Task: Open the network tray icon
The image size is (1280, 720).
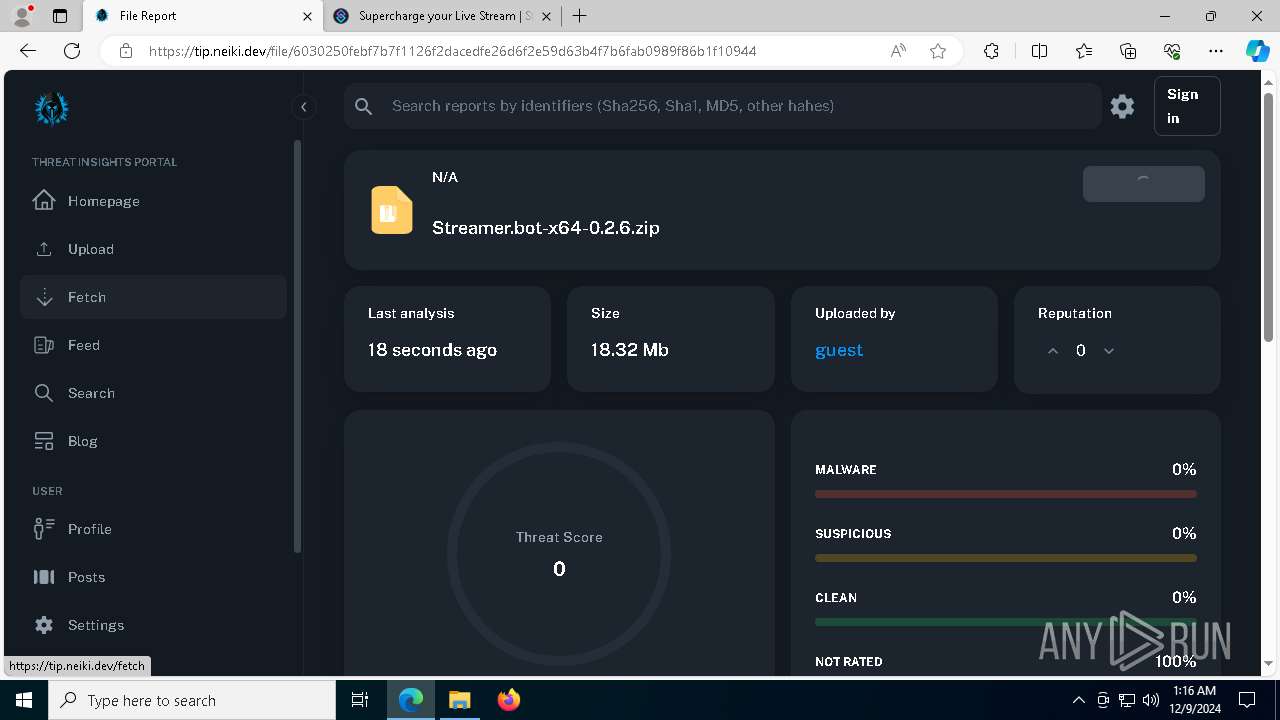Action: click(x=1127, y=700)
